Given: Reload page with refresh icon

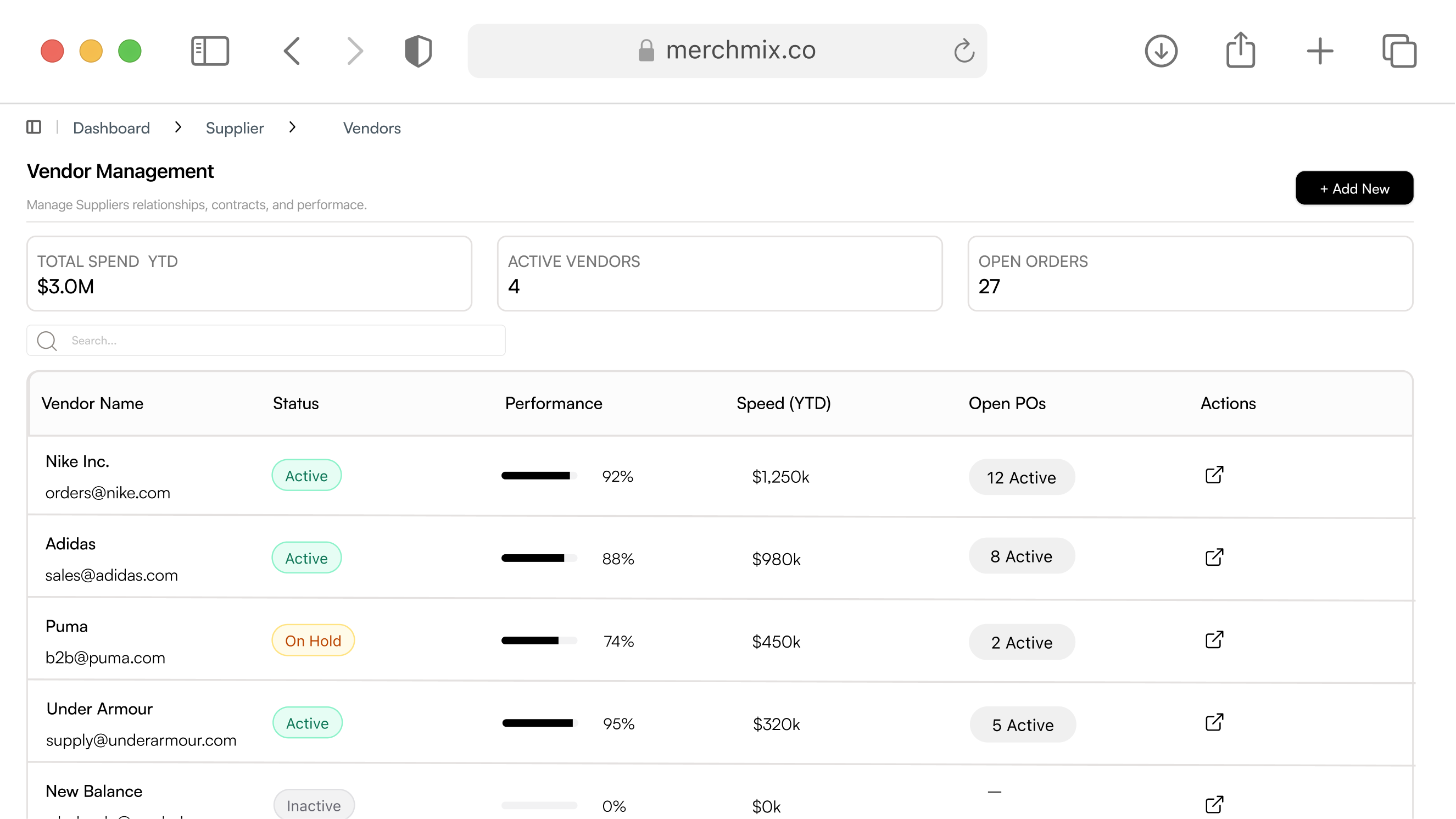Looking at the screenshot, I should point(964,51).
